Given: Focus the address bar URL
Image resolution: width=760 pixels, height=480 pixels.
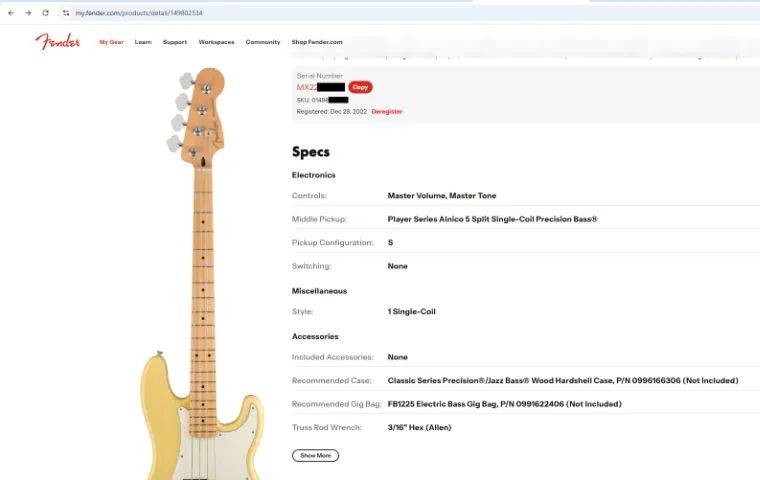Looking at the screenshot, I should point(139,13).
